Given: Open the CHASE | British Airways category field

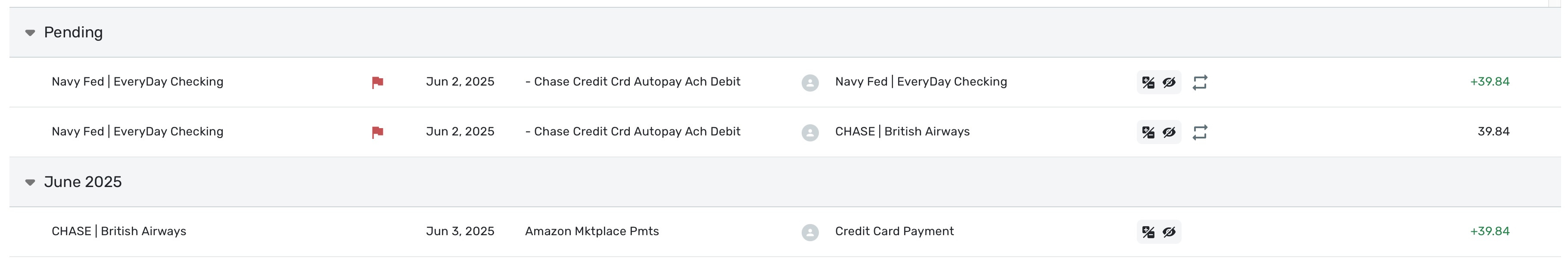Looking at the screenshot, I should tap(902, 132).
